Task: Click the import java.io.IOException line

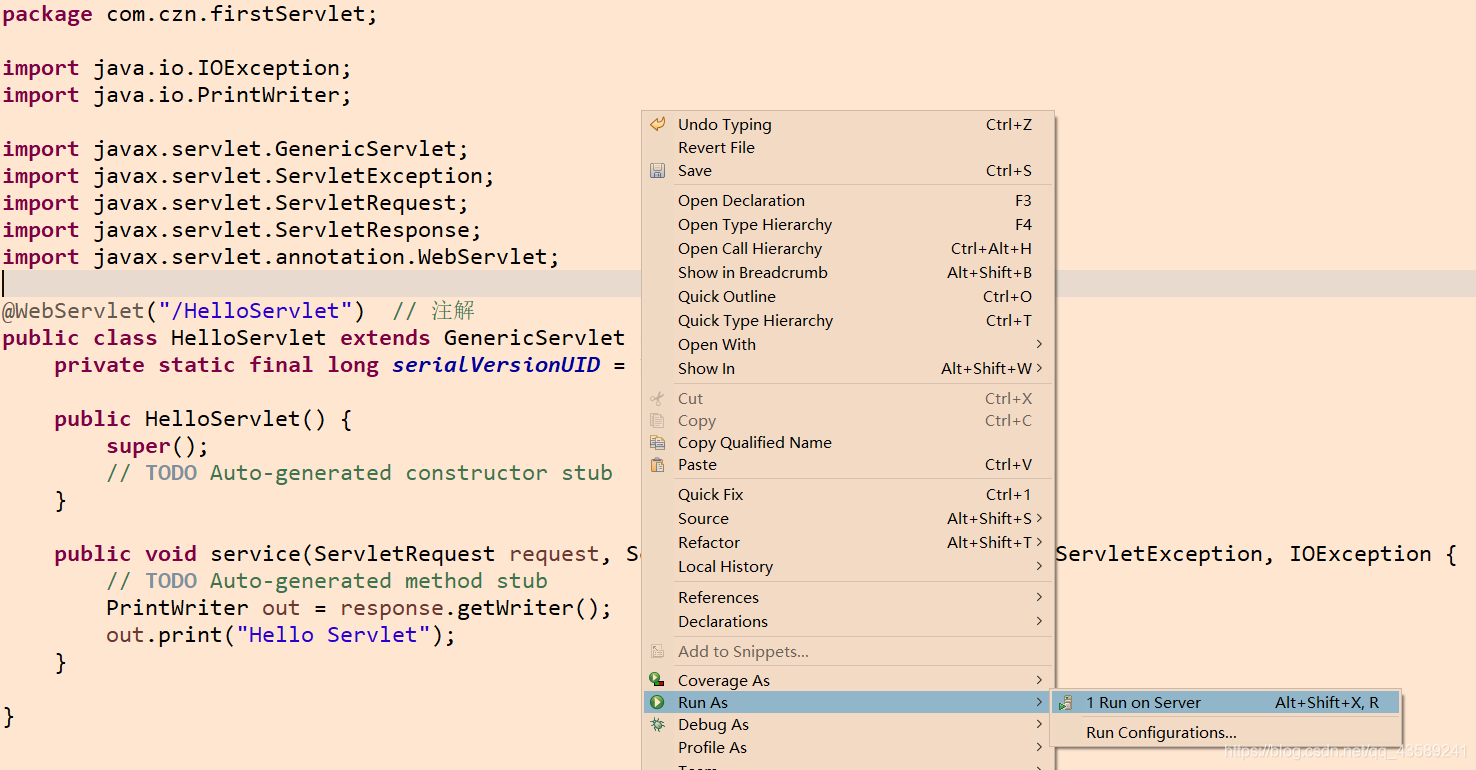Action: pyautogui.click(x=177, y=69)
